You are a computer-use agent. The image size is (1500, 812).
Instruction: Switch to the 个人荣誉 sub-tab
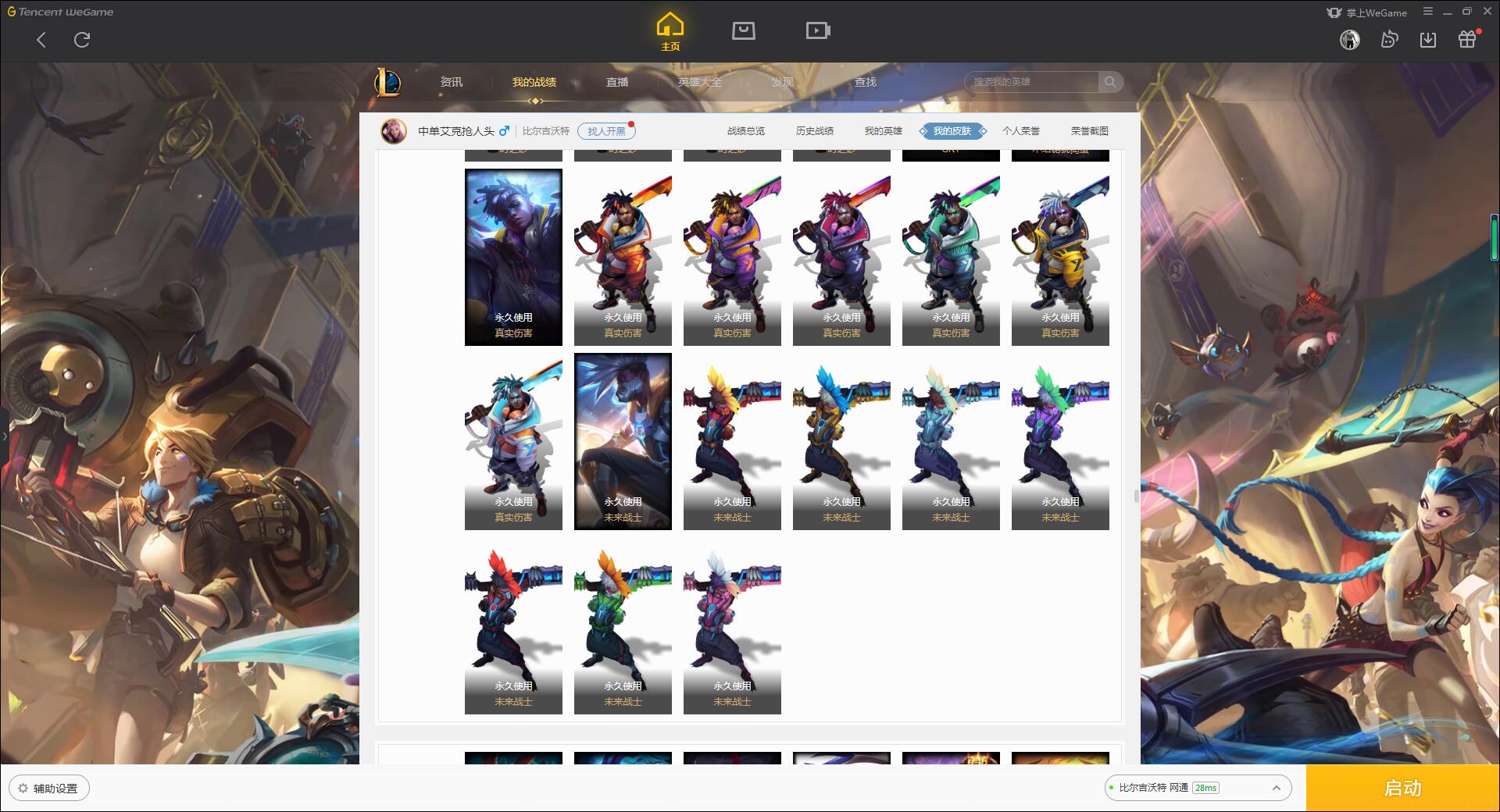(1021, 131)
